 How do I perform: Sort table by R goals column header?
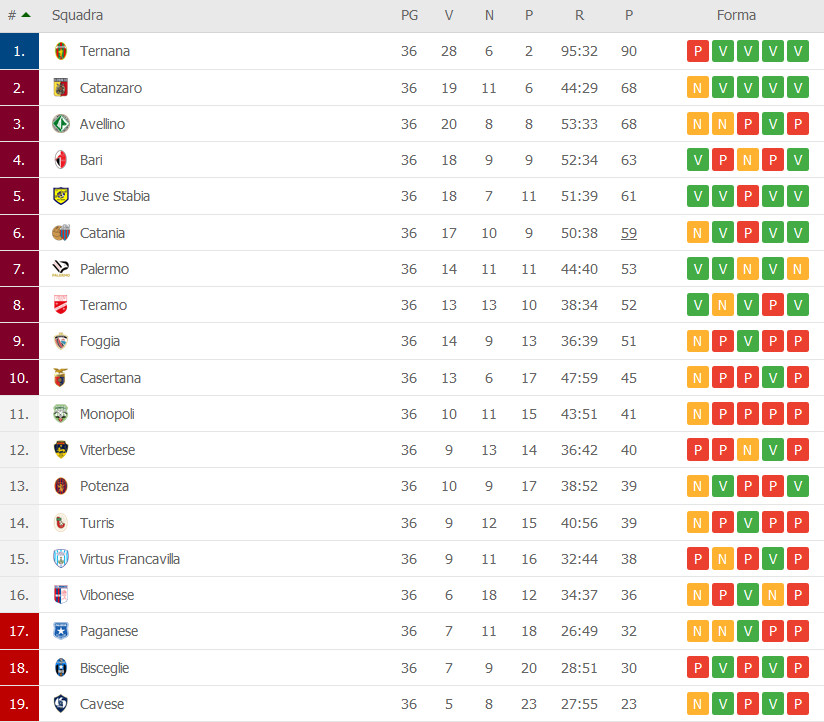point(579,15)
